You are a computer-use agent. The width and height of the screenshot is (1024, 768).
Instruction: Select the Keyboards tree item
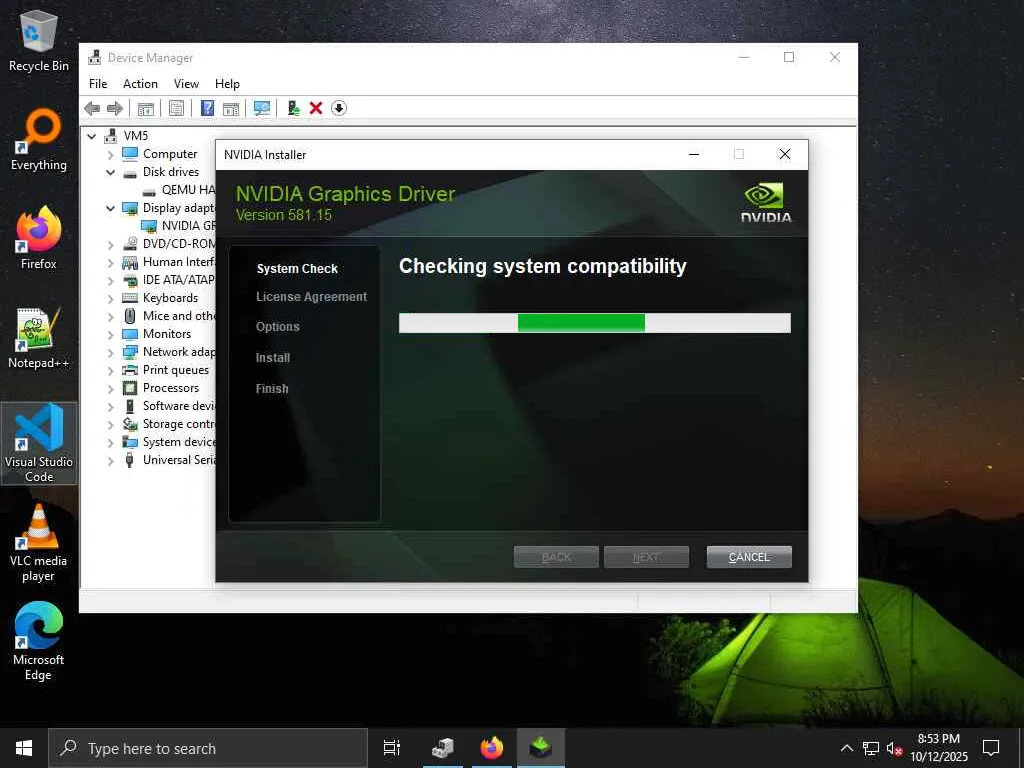point(170,298)
